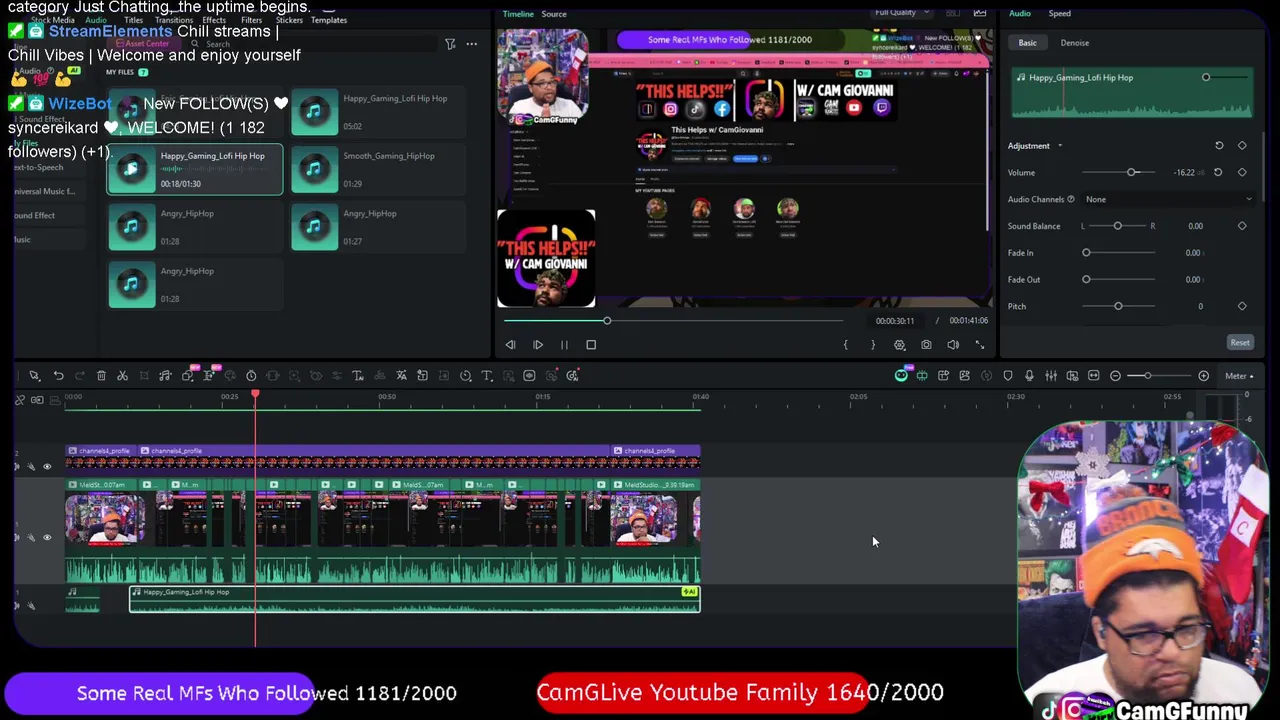1280x720 pixels.
Task: Click the Reset button in audio panel
Action: pos(1240,343)
